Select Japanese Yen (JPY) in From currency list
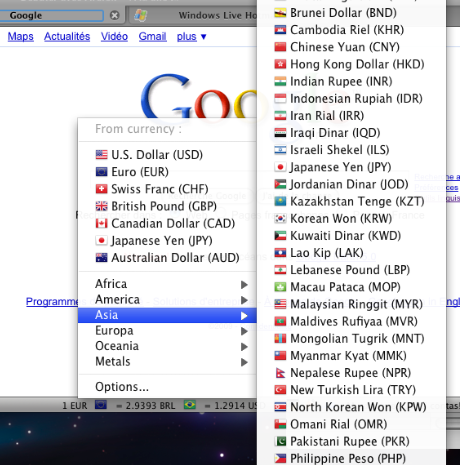This screenshot has width=460, height=465. tap(167, 241)
